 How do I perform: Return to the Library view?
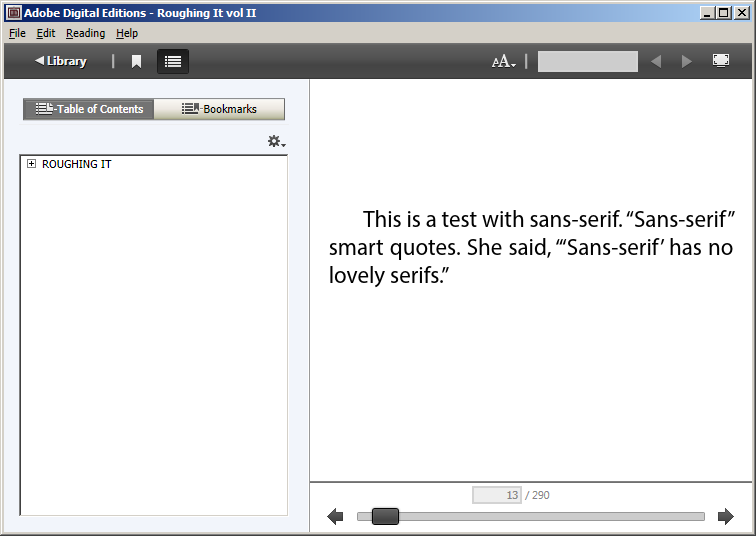click(61, 61)
